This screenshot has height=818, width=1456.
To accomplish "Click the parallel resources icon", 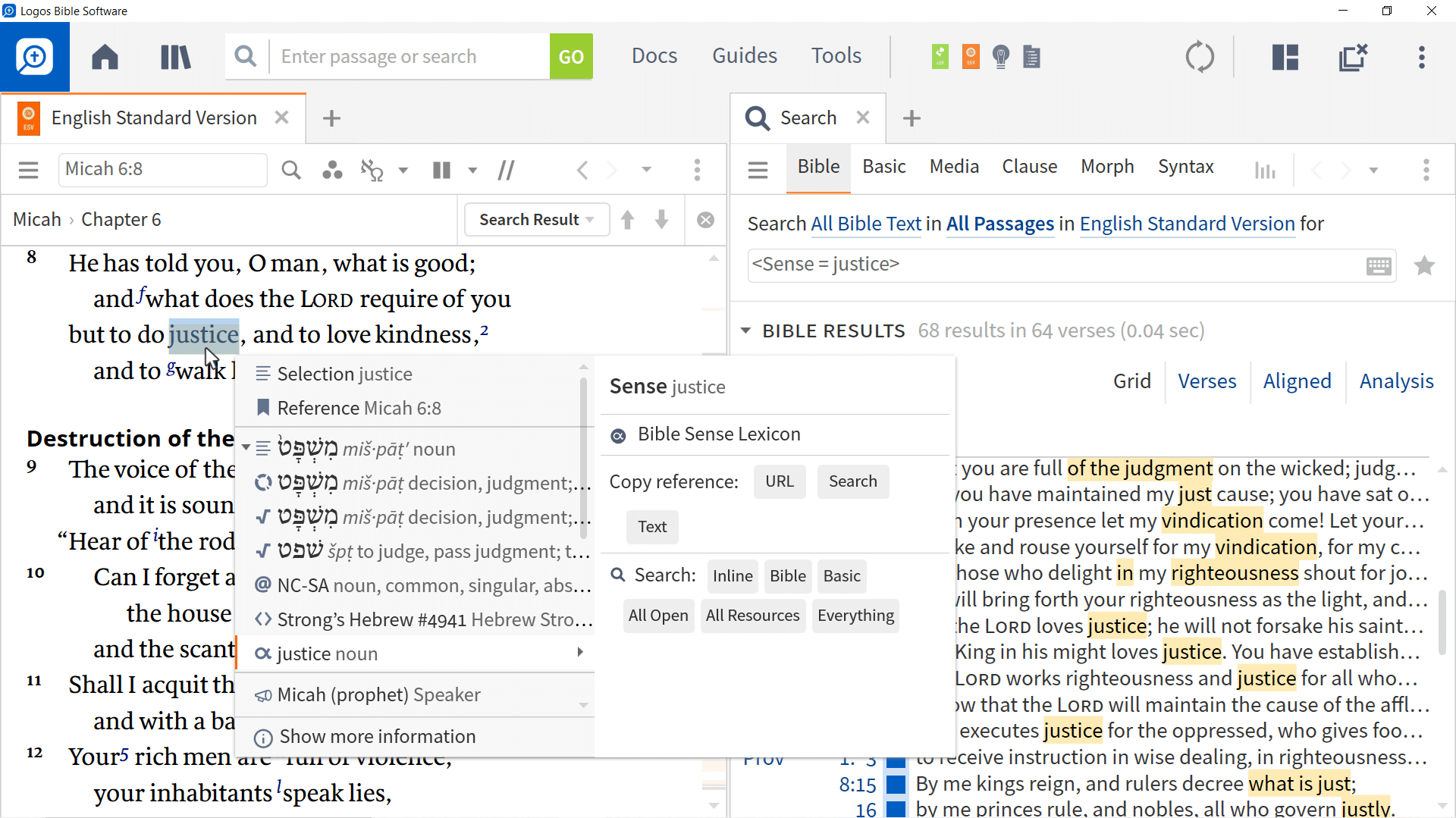I will 372,169.
